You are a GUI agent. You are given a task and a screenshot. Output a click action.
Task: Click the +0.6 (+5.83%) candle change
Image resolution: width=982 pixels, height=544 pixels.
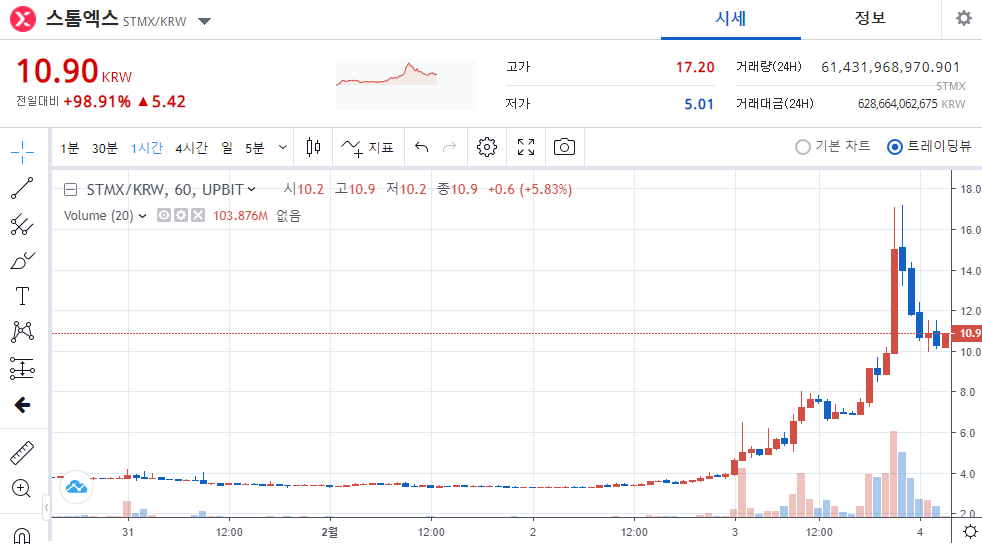click(x=530, y=190)
